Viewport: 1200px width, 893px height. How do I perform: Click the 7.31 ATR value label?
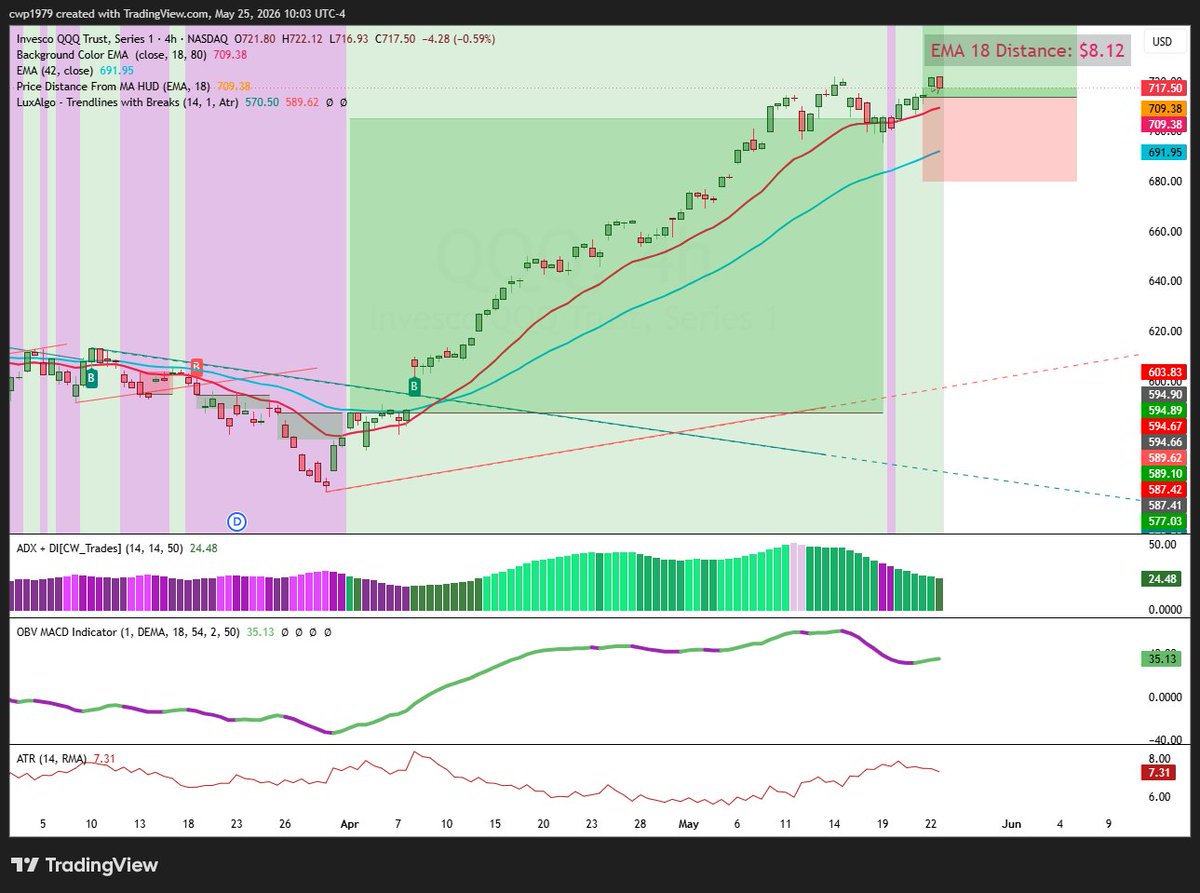click(1160, 772)
